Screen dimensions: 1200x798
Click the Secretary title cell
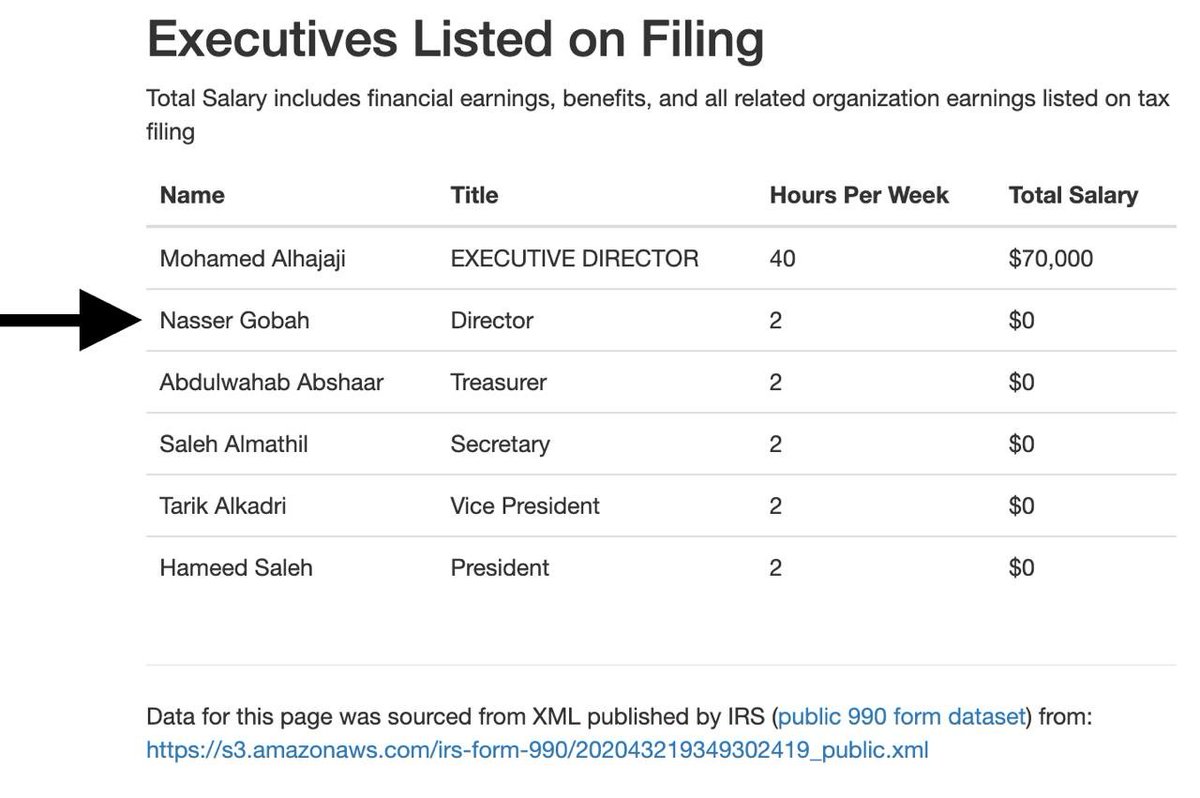[500, 444]
